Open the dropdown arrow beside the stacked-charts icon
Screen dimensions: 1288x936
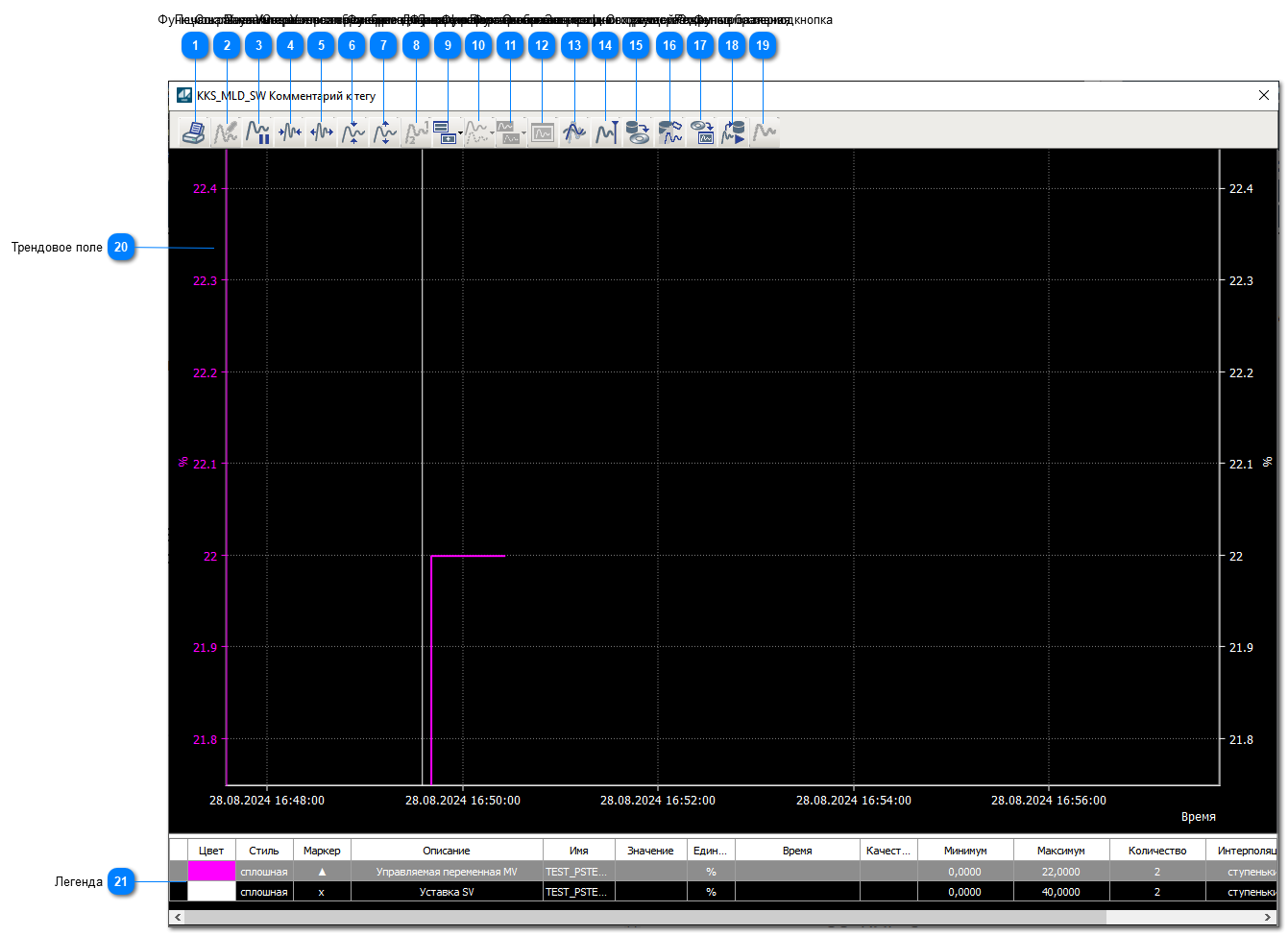pyautogui.click(x=524, y=132)
